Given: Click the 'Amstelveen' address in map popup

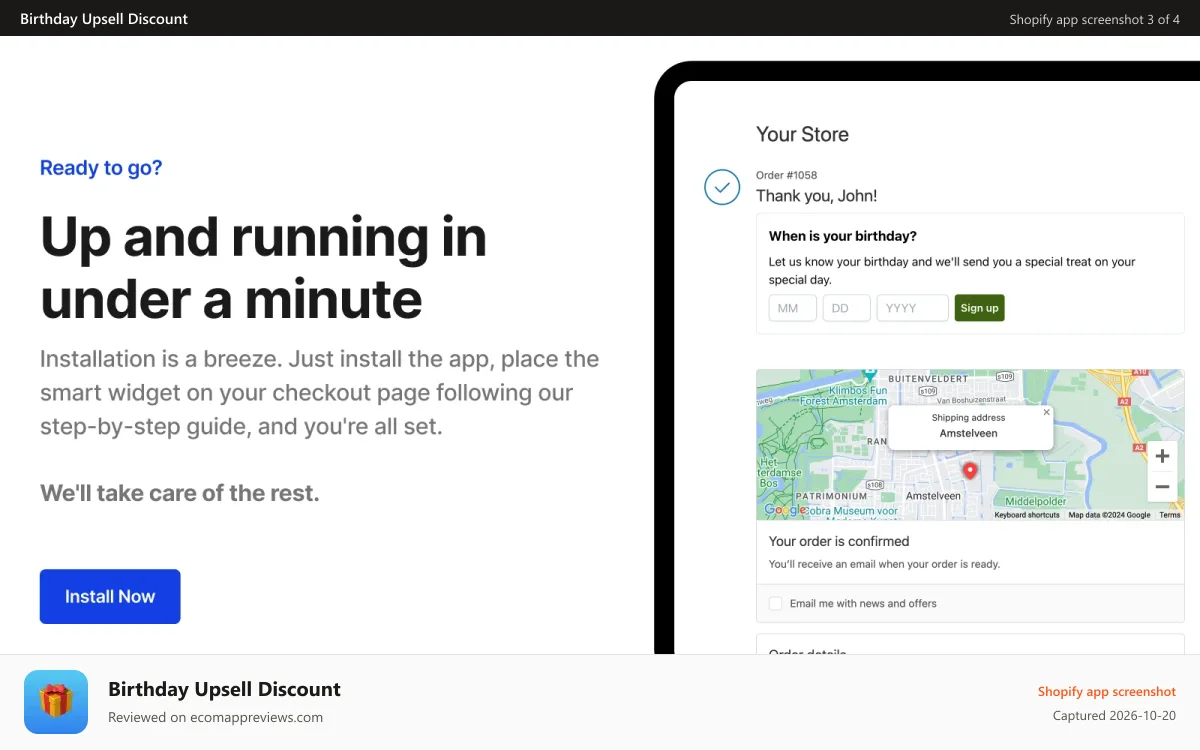Looking at the screenshot, I should tap(968, 433).
